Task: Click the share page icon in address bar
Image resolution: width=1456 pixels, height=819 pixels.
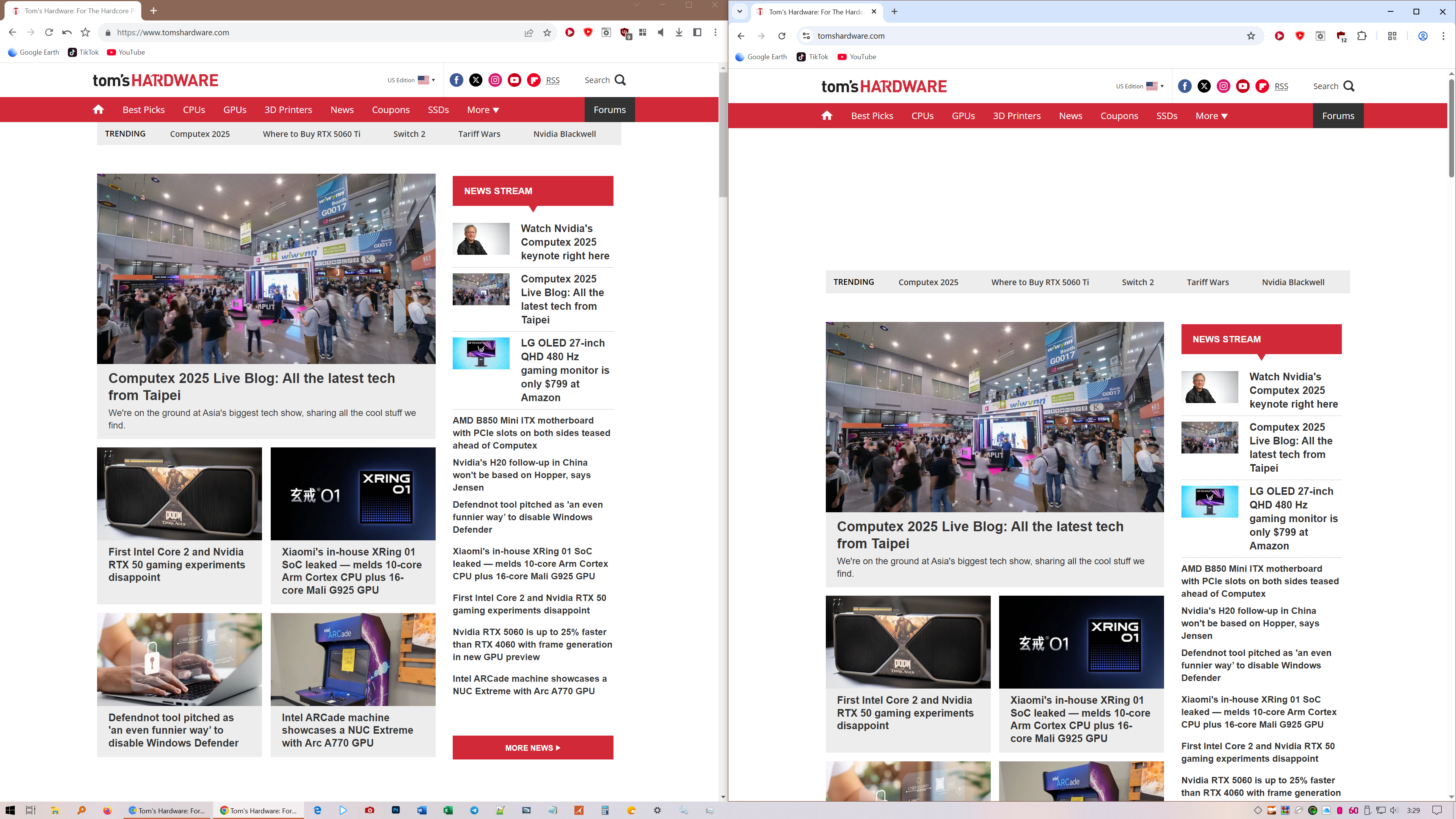Action: 529,33
